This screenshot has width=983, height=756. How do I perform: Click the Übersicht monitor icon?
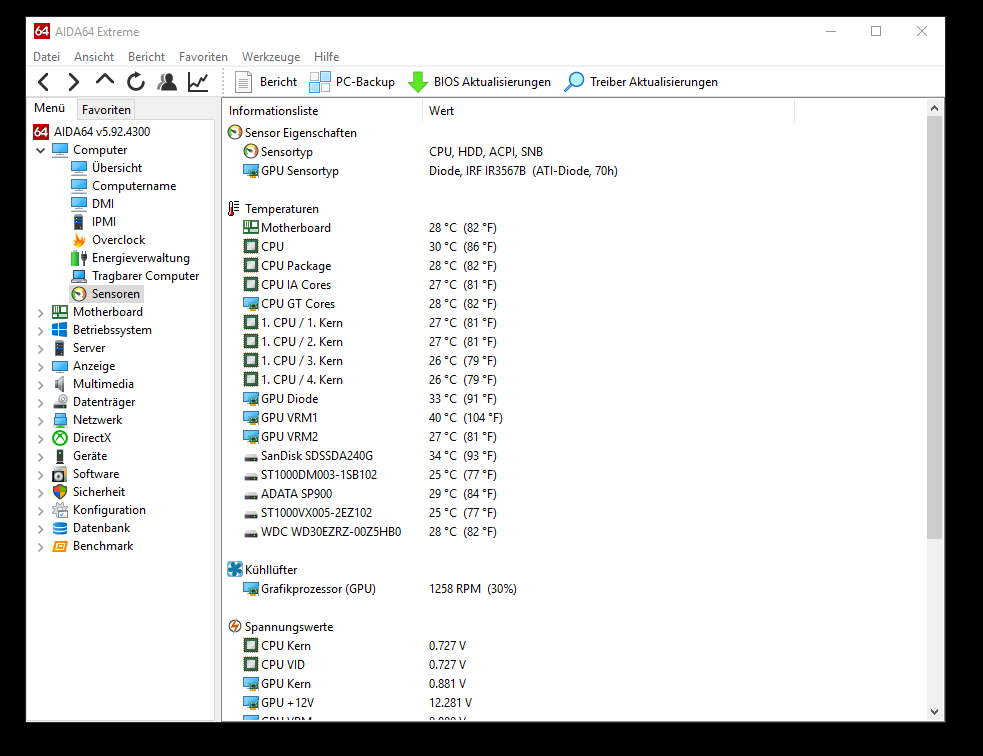click(x=79, y=168)
